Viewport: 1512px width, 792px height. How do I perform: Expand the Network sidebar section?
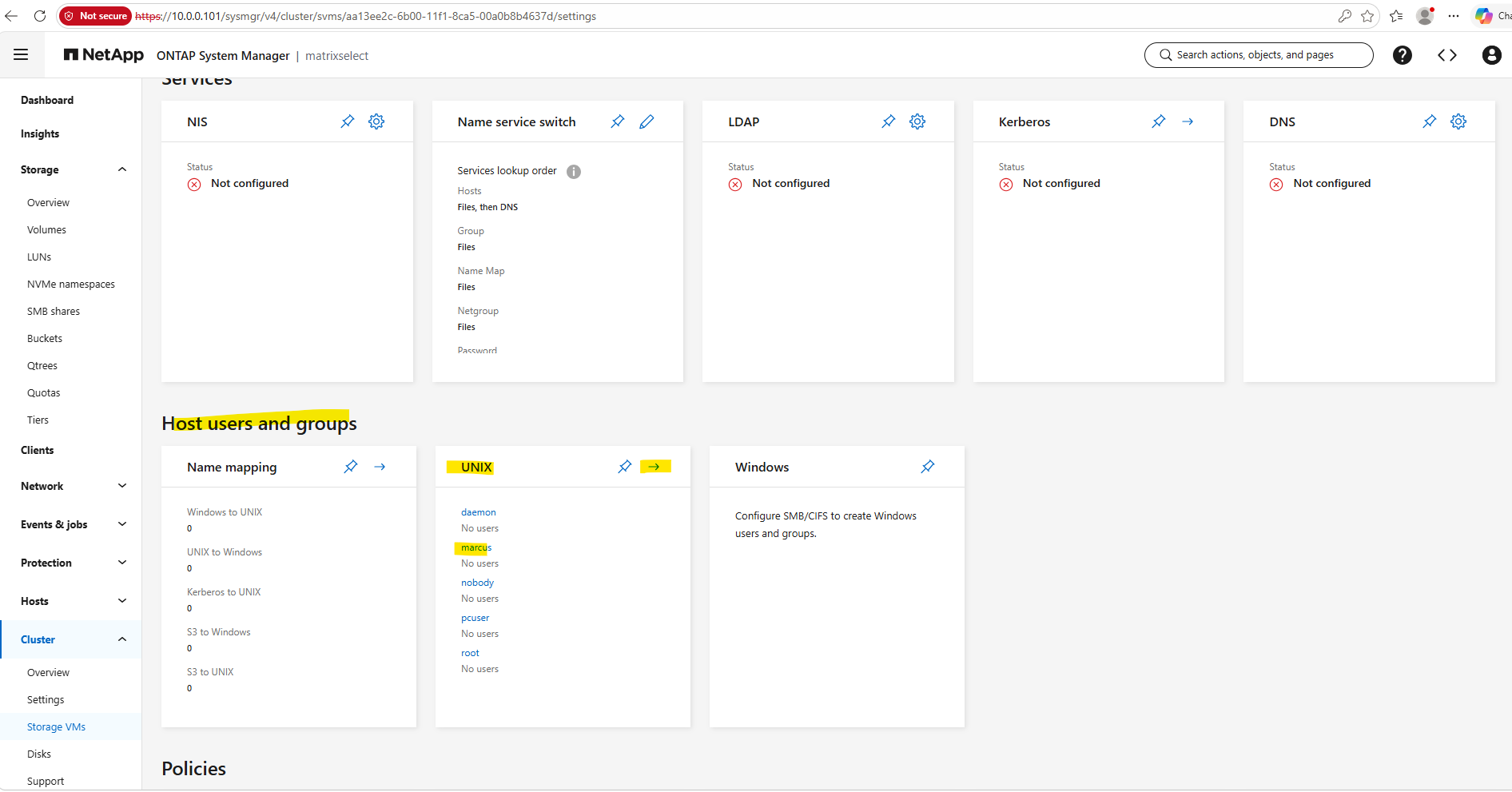[x=122, y=486]
